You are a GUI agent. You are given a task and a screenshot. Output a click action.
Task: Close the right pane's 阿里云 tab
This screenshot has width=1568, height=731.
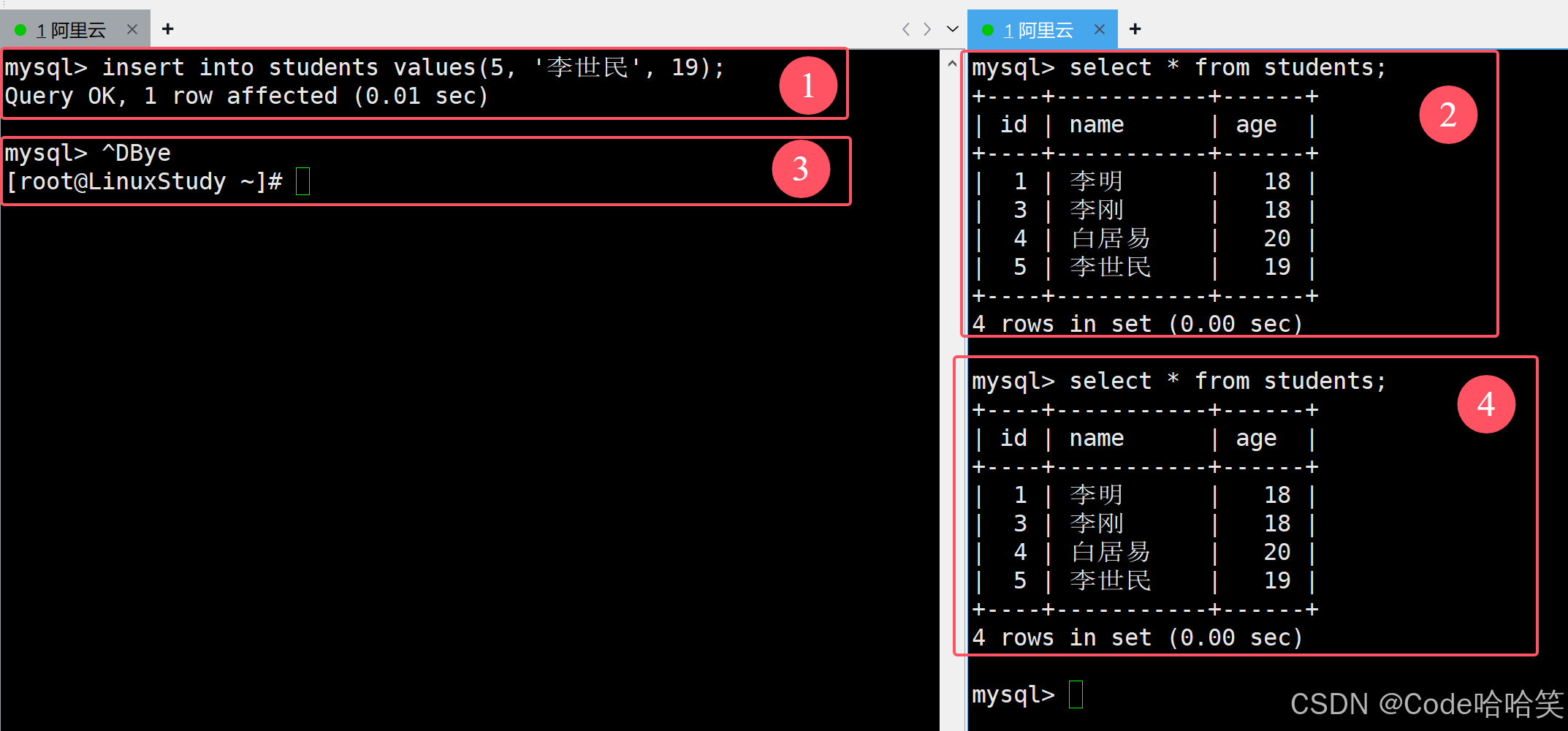(x=1100, y=29)
